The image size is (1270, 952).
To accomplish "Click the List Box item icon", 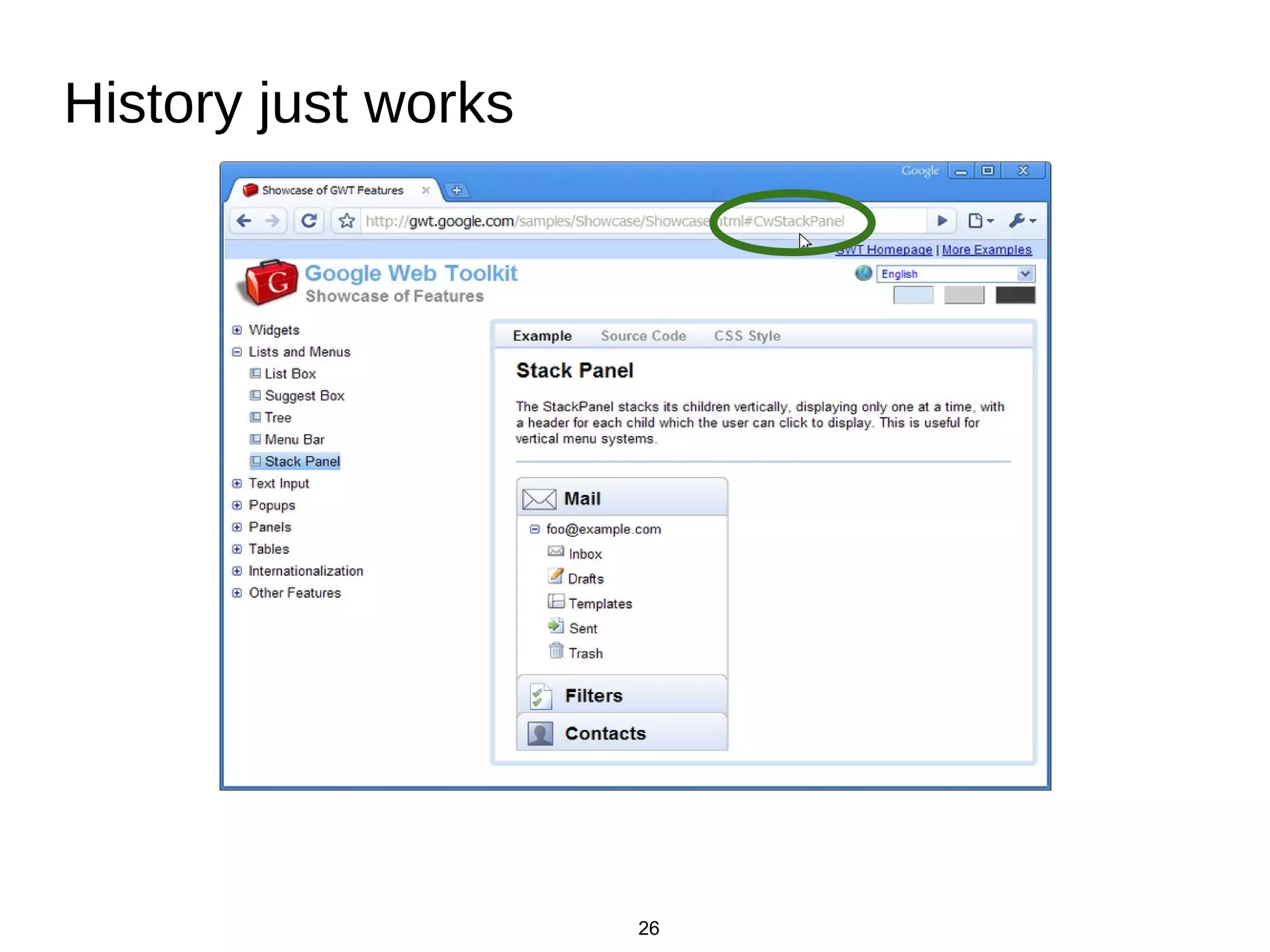I will pos(255,373).
